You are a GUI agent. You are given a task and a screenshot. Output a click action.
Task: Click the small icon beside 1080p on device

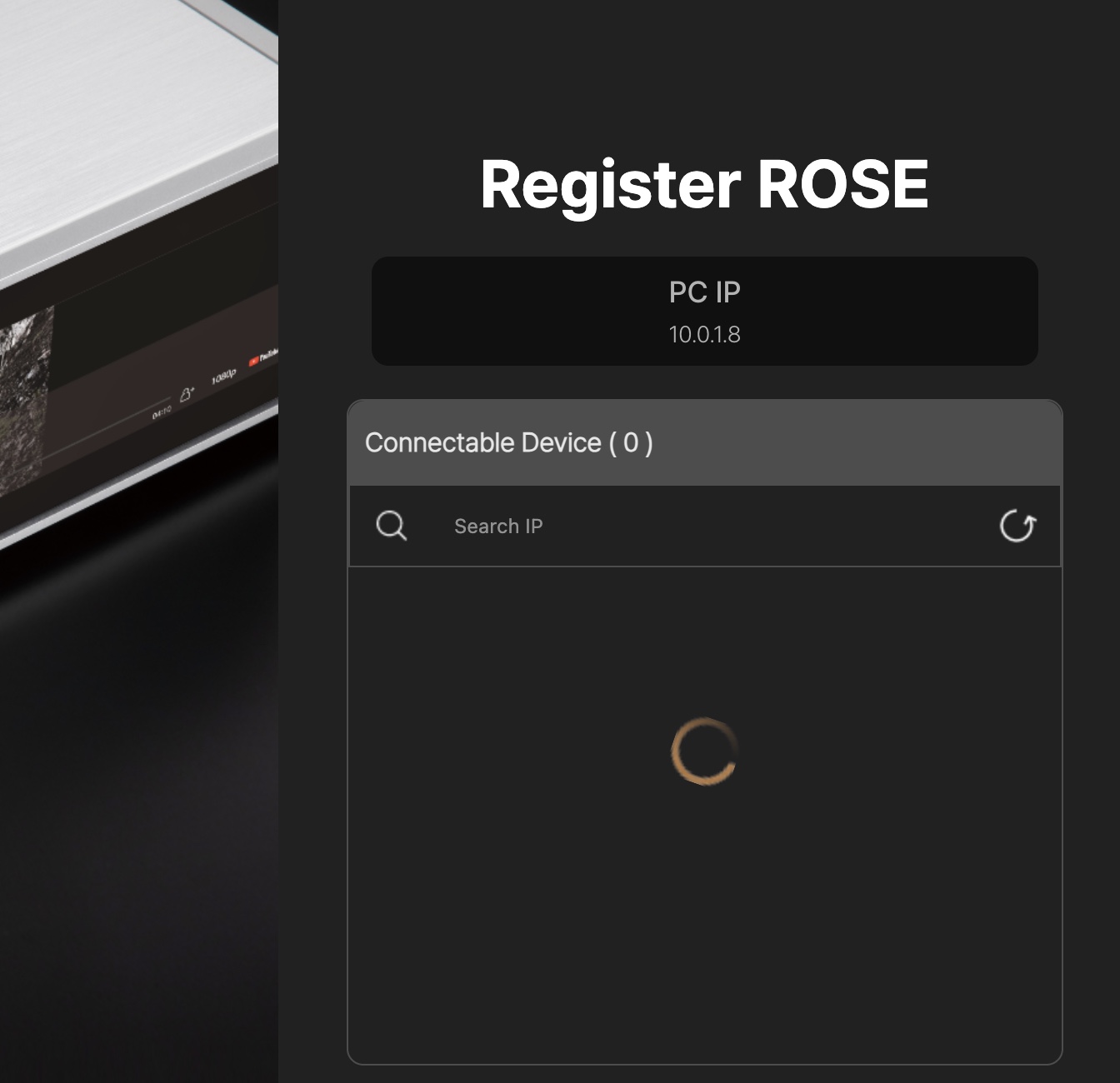point(186,394)
